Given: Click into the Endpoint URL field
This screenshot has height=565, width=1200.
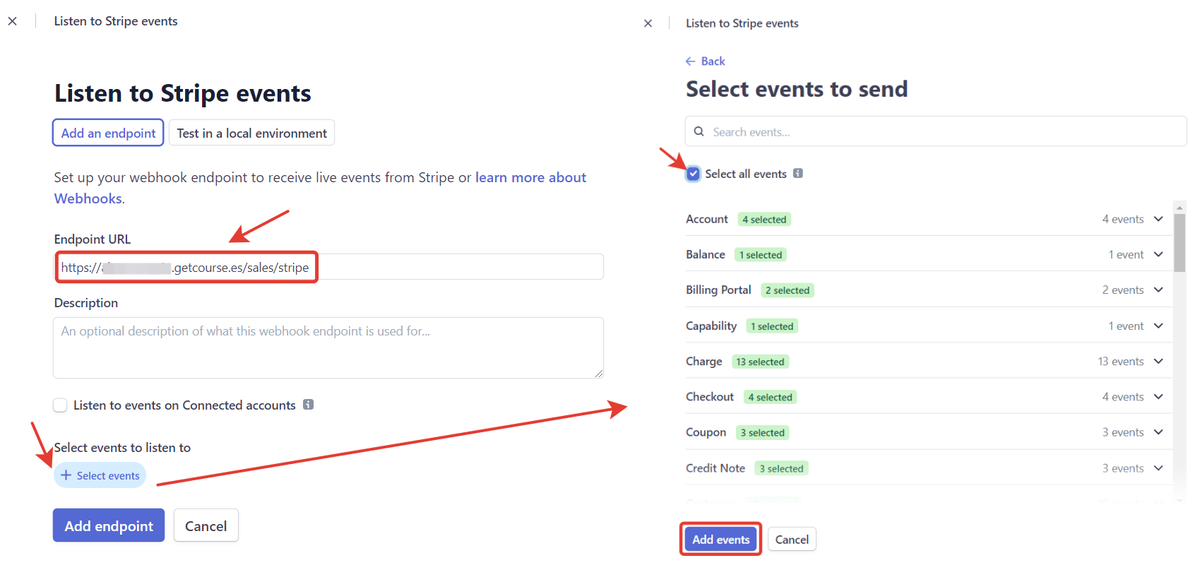Looking at the screenshot, I should (x=329, y=267).
